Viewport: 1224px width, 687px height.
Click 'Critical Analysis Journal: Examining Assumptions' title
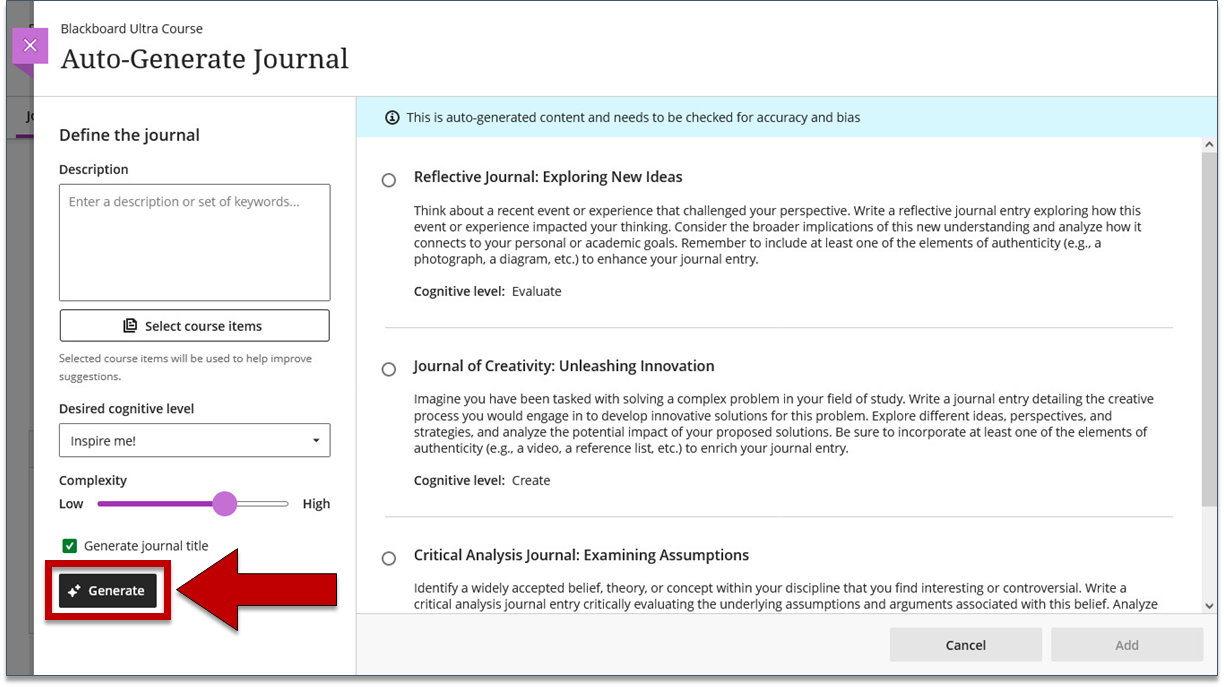(x=581, y=555)
